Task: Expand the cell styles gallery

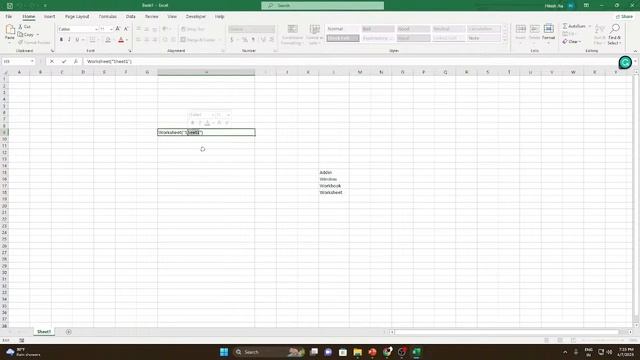Action: tap(505, 40)
